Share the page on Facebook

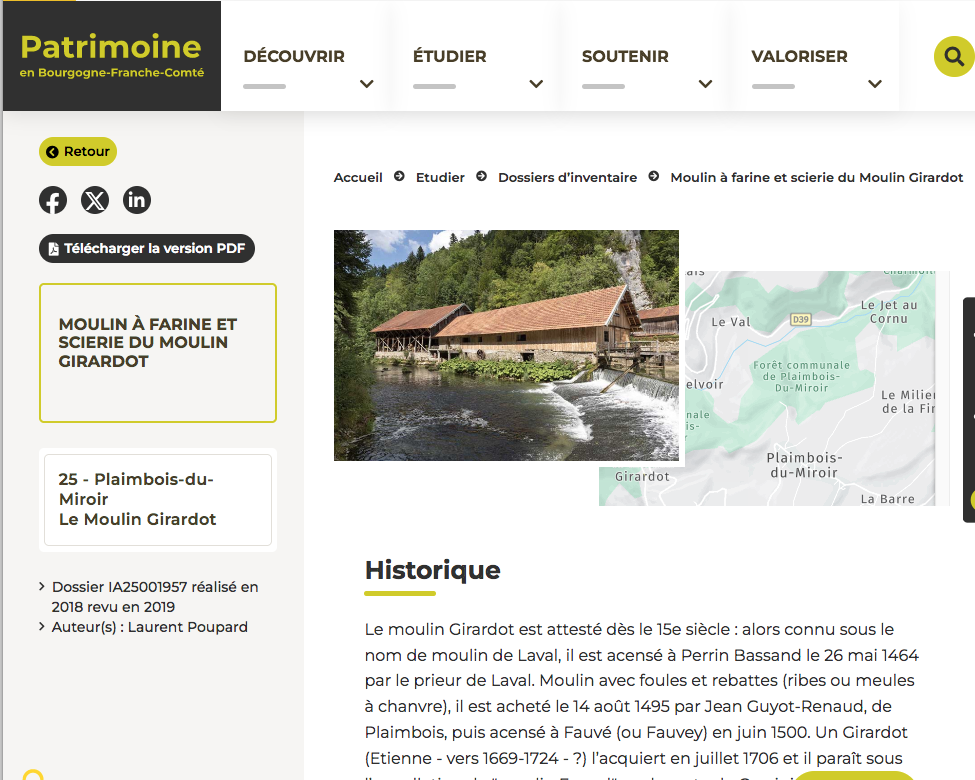[x=53, y=200]
